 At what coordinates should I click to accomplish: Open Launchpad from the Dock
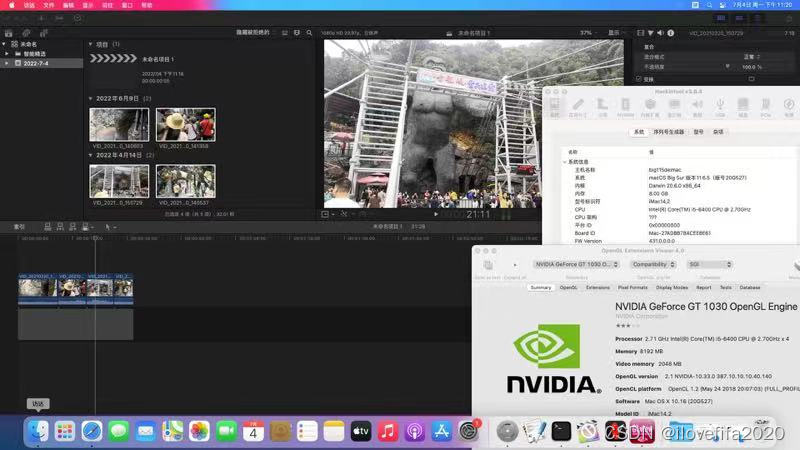tap(65, 432)
